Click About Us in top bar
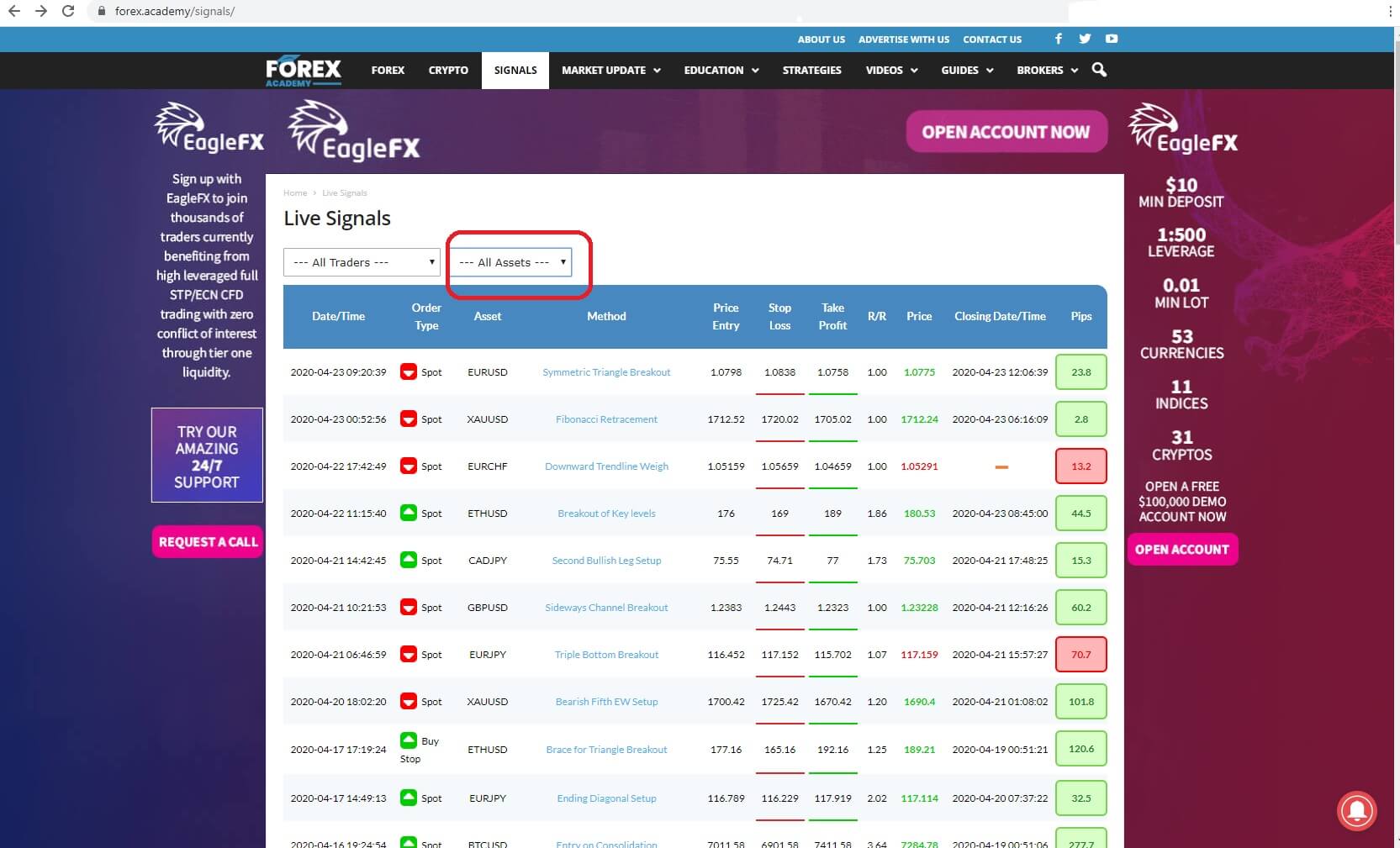Viewport: 1400px width, 848px height. click(821, 40)
